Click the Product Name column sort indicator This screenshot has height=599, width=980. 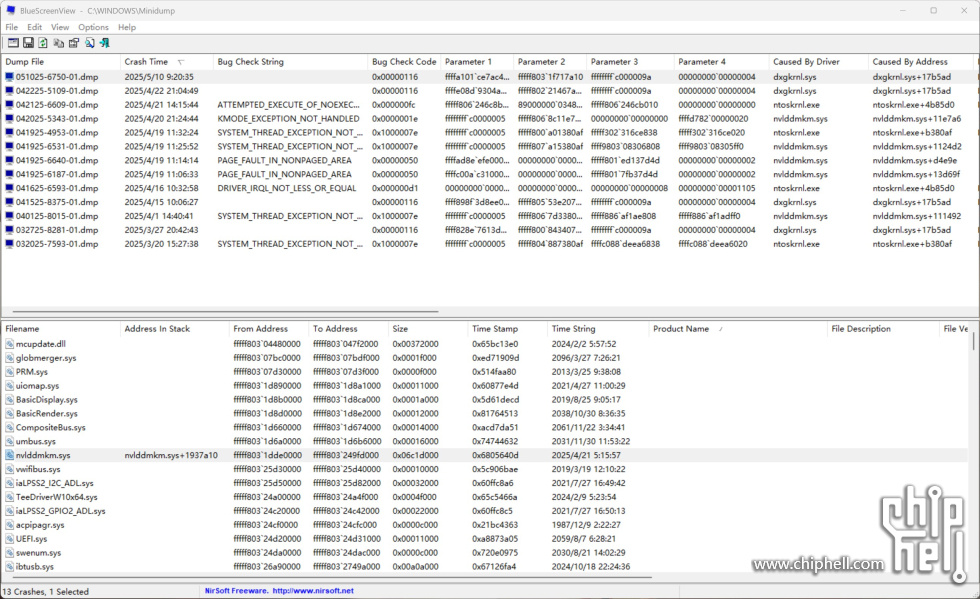pos(721,329)
